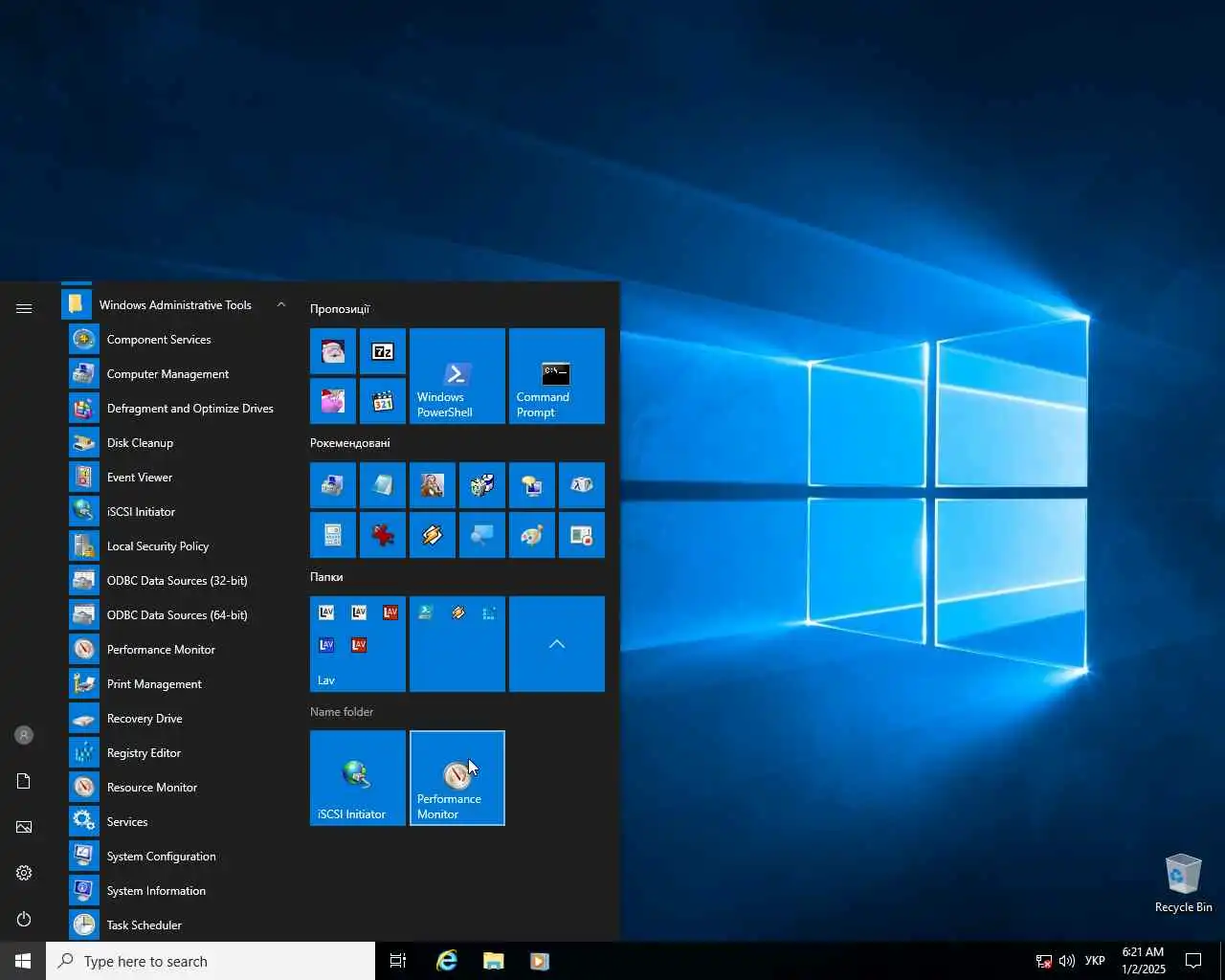
Task: Click the iSCSI Initiator tile
Action: (358, 778)
